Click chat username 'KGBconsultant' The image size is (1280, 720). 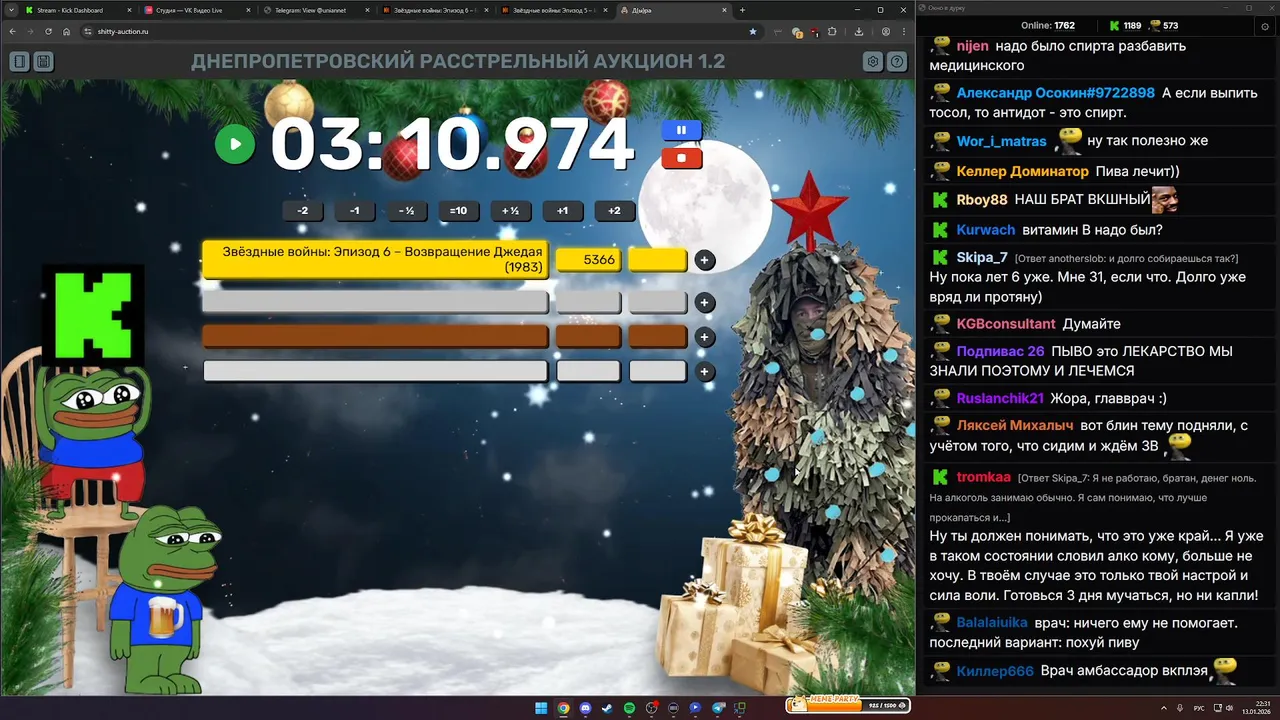coord(1005,324)
